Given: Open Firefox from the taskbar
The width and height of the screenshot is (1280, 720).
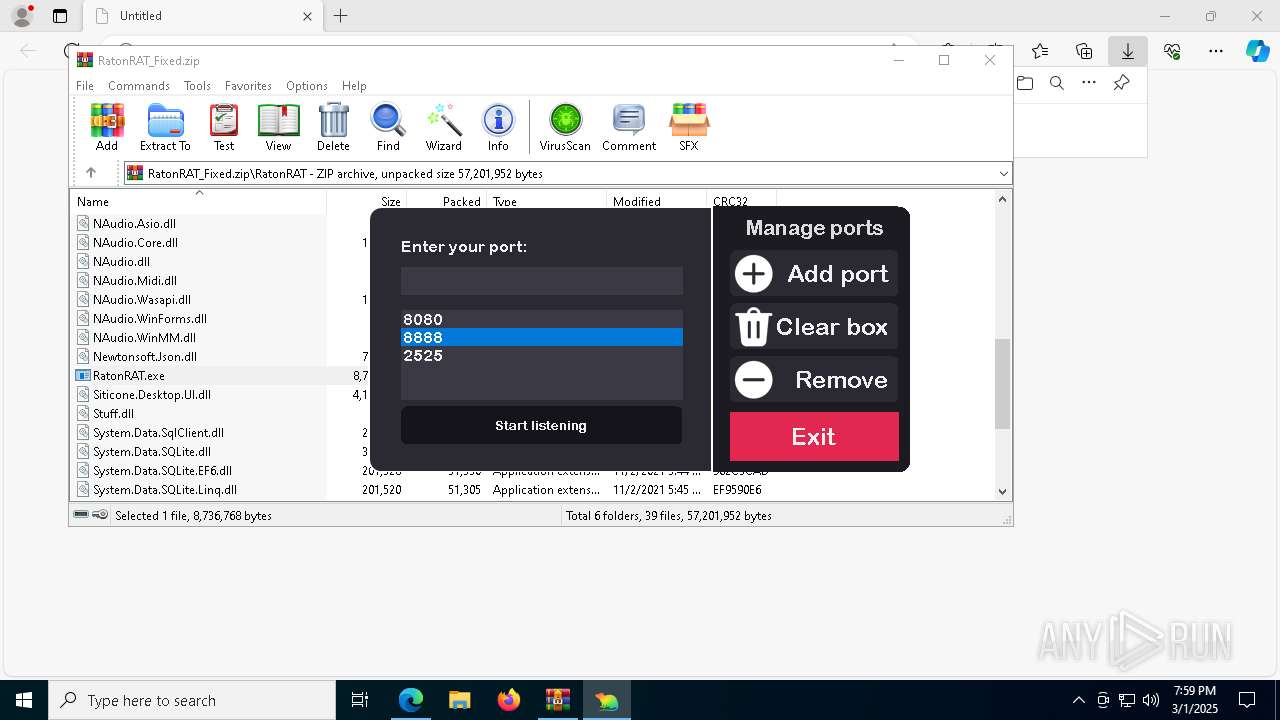Looking at the screenshot, I should tap(509, 700).
